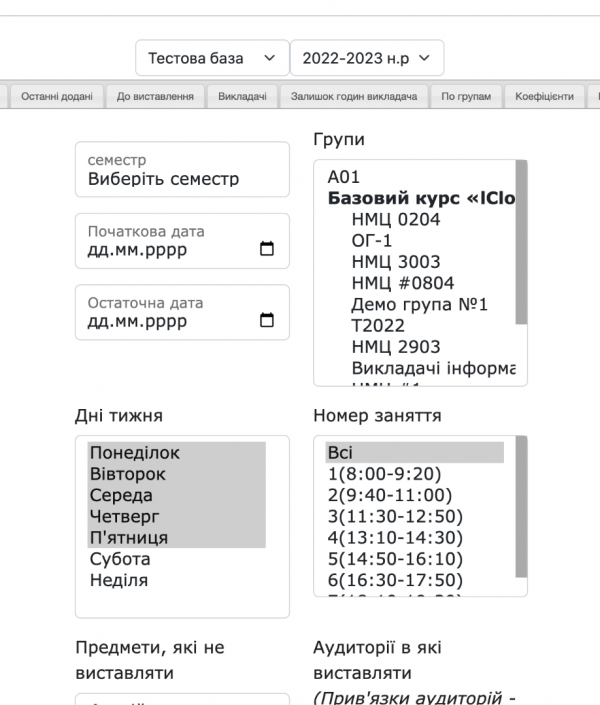
Task: Open calendar picker for Початкова дата
Action: (266, 250)
